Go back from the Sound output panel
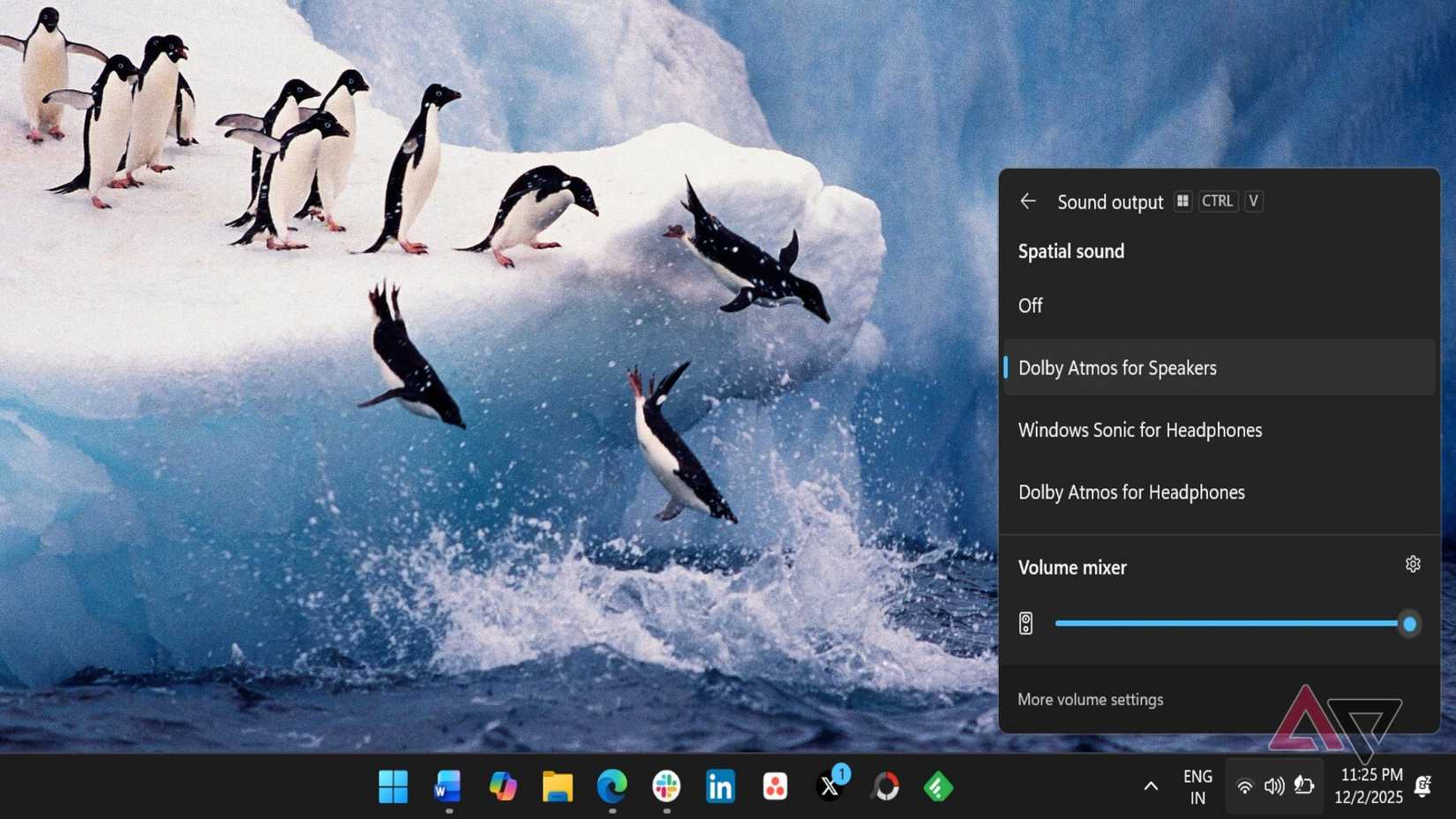 (1028, 201)
